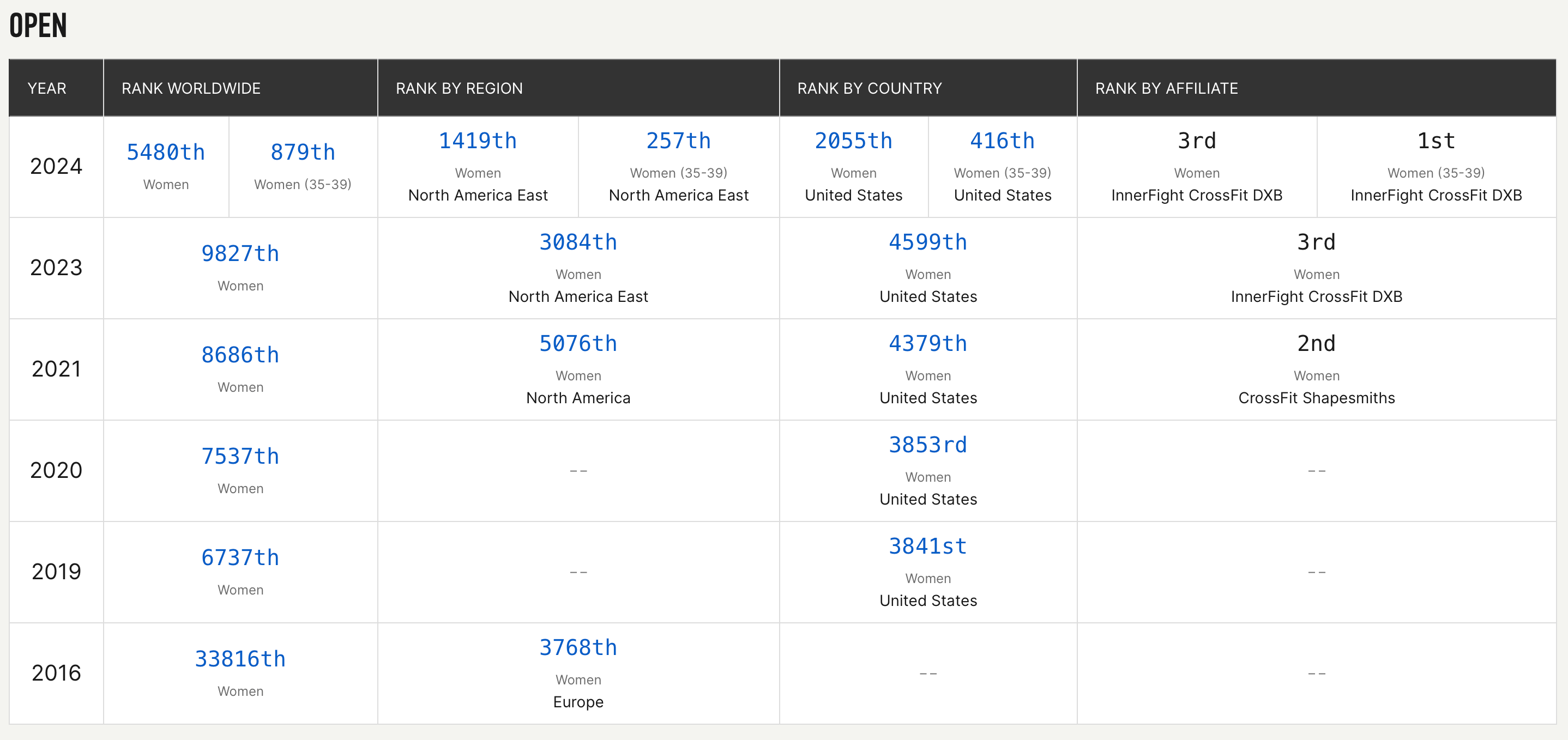Open the 1419th North America East rank
Image resolution: width=1568 pixels, height=740 pixels.
[478, 141]
